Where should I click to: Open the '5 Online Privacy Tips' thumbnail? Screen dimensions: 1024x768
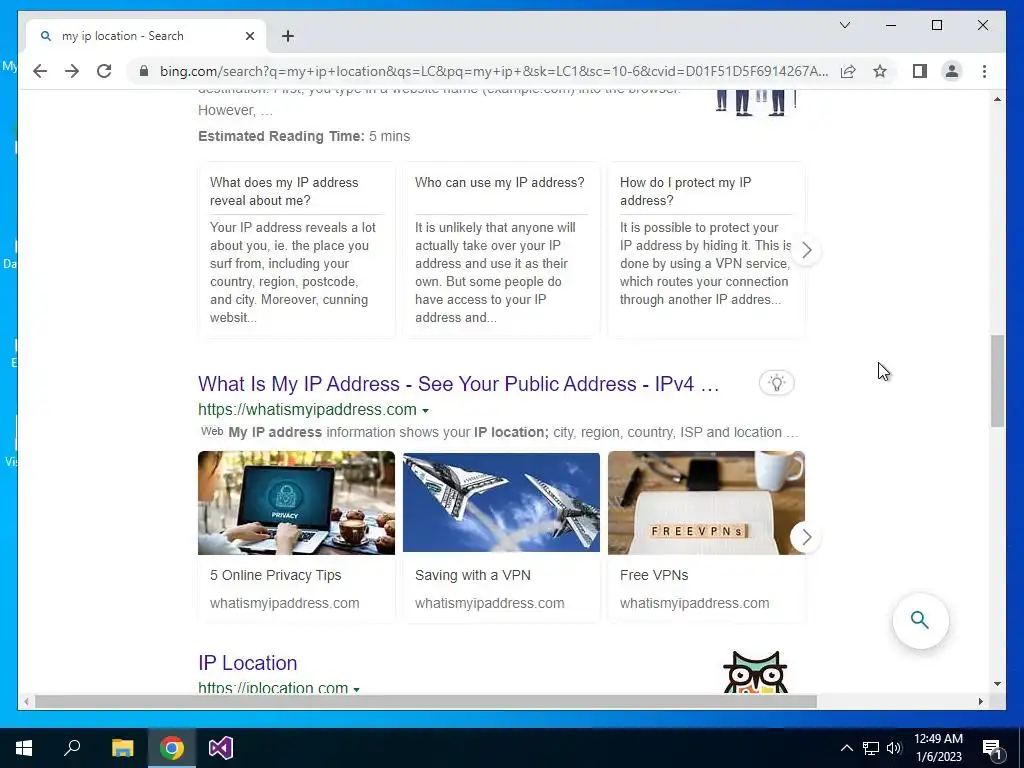click(x=296, y=503)
